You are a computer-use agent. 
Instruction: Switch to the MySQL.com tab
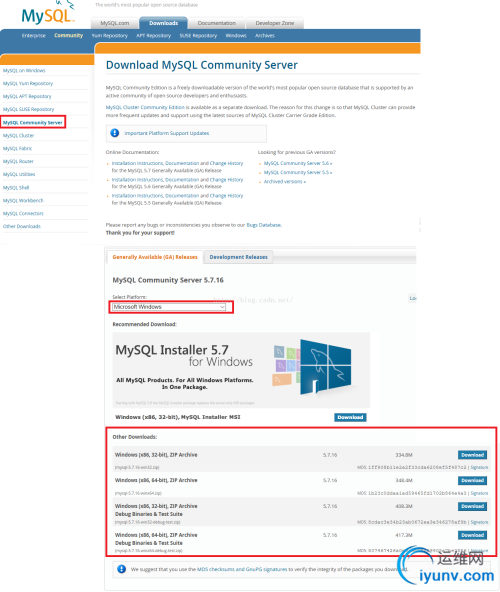click(114, 23)
